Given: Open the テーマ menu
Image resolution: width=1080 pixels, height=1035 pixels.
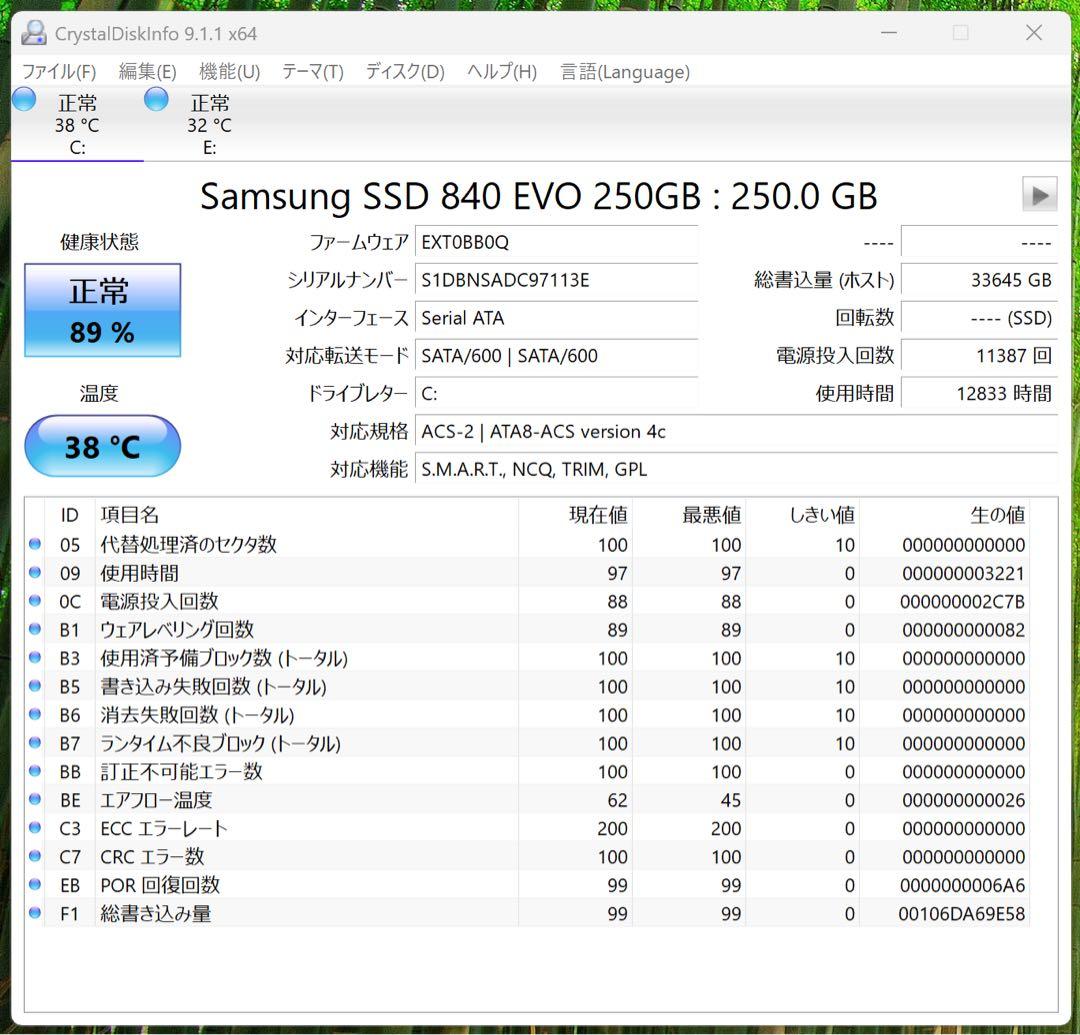Looking at the screenshot, I should 311,72.
